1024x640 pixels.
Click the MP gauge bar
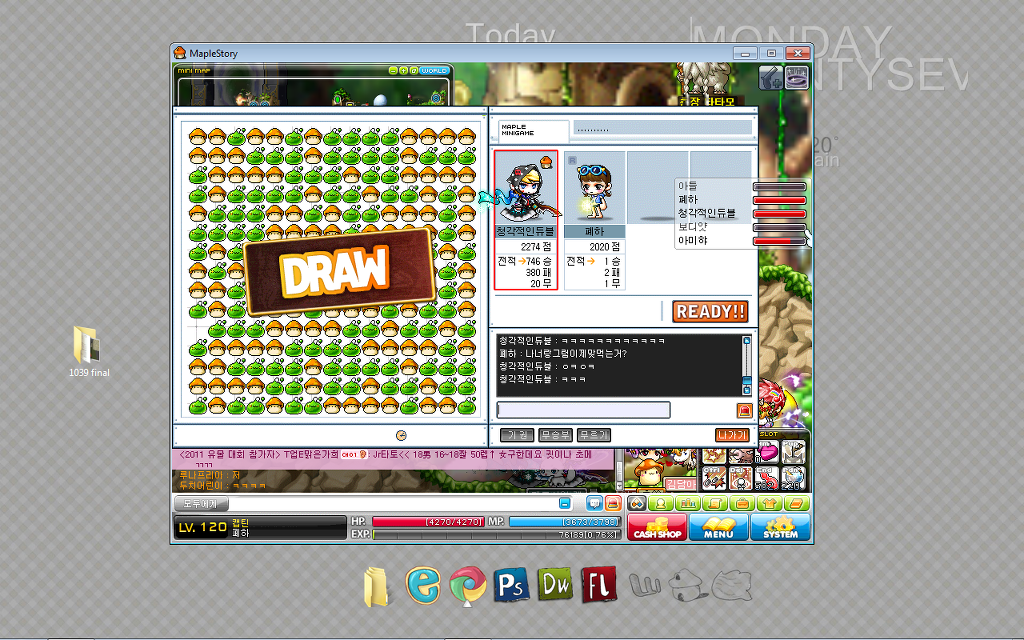point(564,522)
